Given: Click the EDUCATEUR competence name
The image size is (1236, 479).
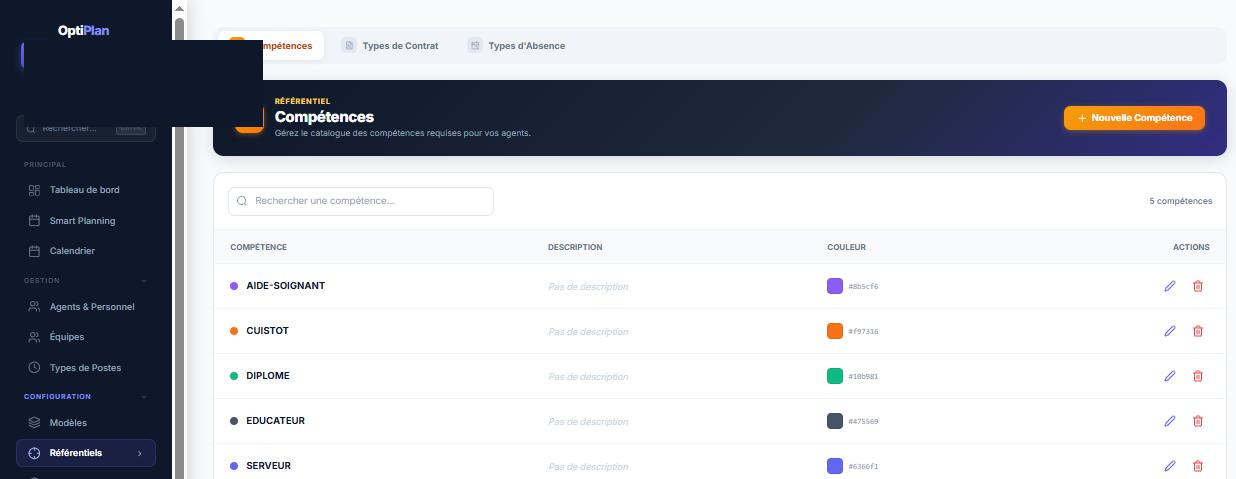Looking at the screenshot, I should coord(275,421).
